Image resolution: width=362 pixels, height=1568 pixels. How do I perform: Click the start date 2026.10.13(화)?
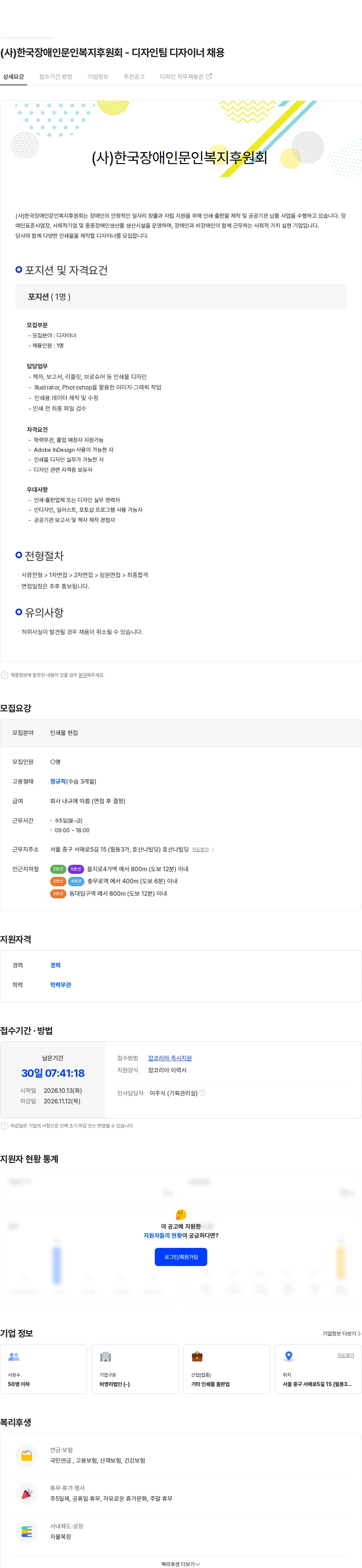coord(63,1090)
